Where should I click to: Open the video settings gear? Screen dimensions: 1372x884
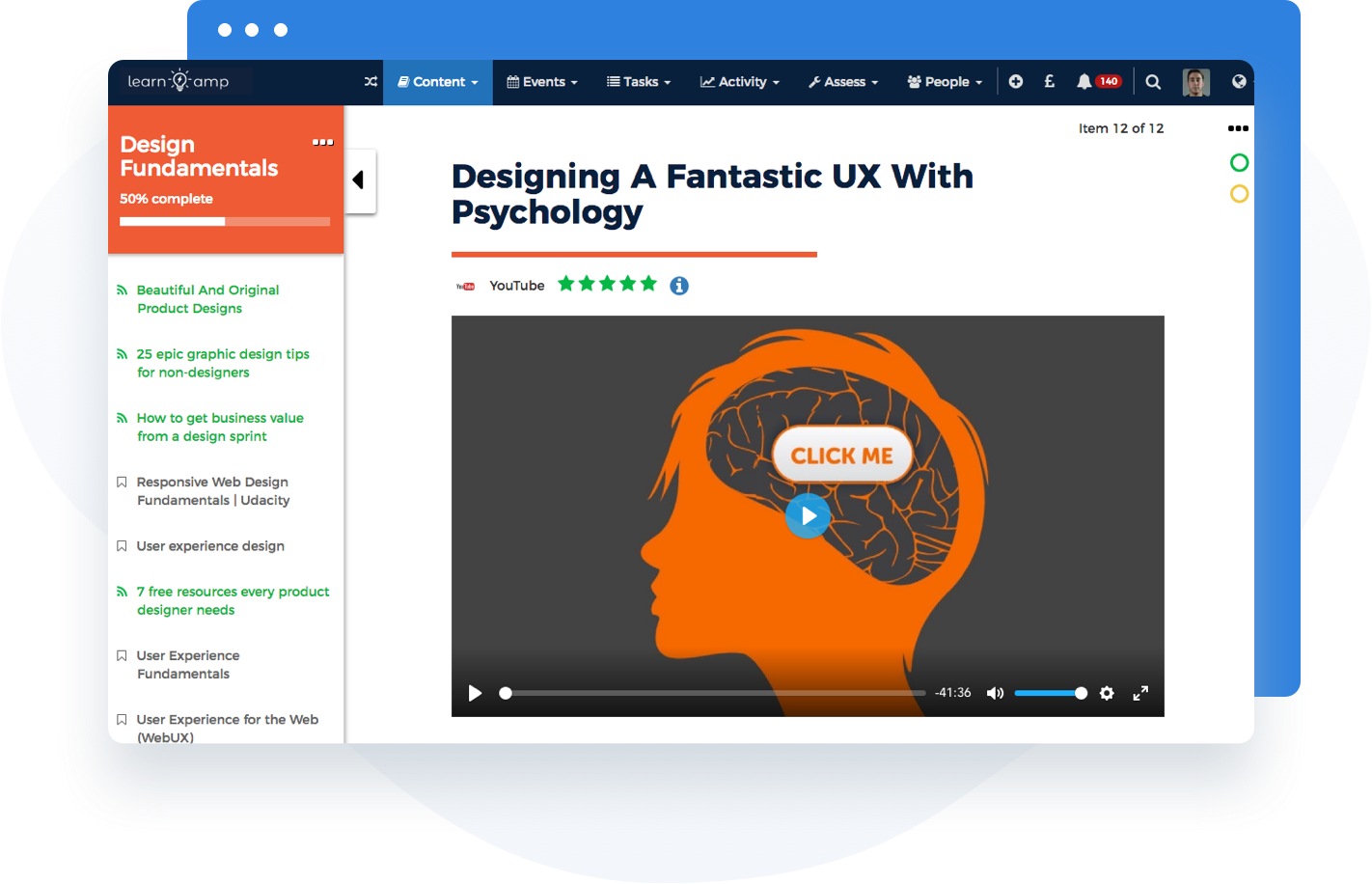[1107, 693]
